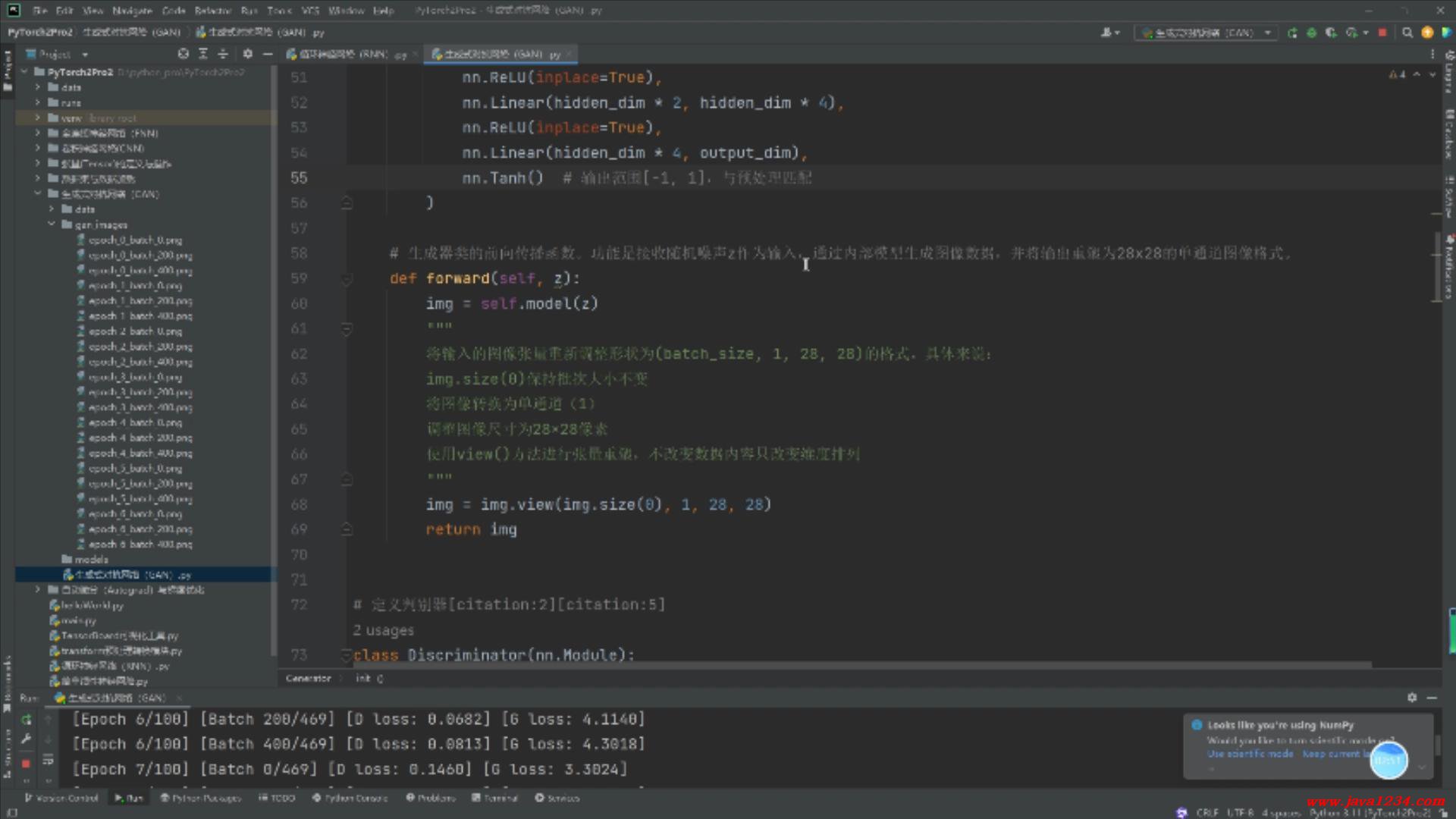Click the Rerun icon in main toolbar
The height and width of the screenshot is (819, 1456).
pyautogui.click(x=1292, y=33)
